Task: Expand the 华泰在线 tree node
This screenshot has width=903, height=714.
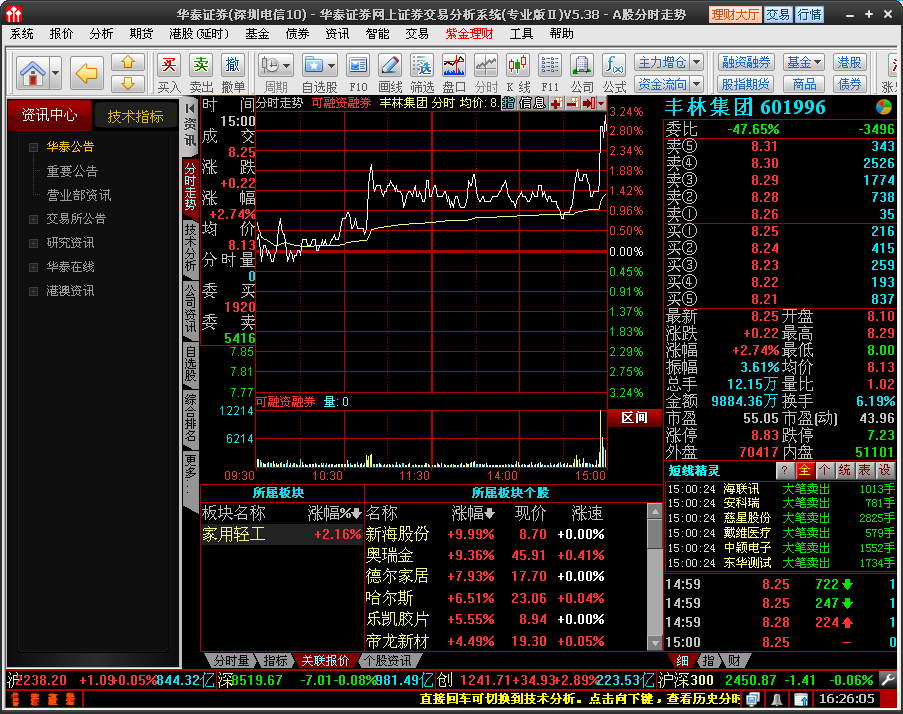Action: click(33, 267)
